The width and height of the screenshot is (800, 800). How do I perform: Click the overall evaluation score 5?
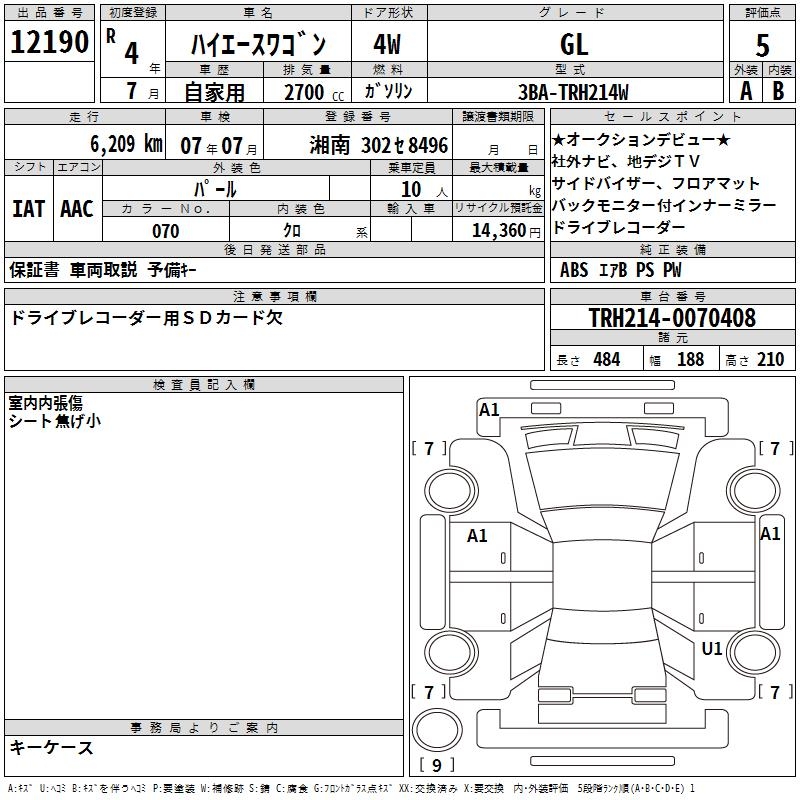763,45
